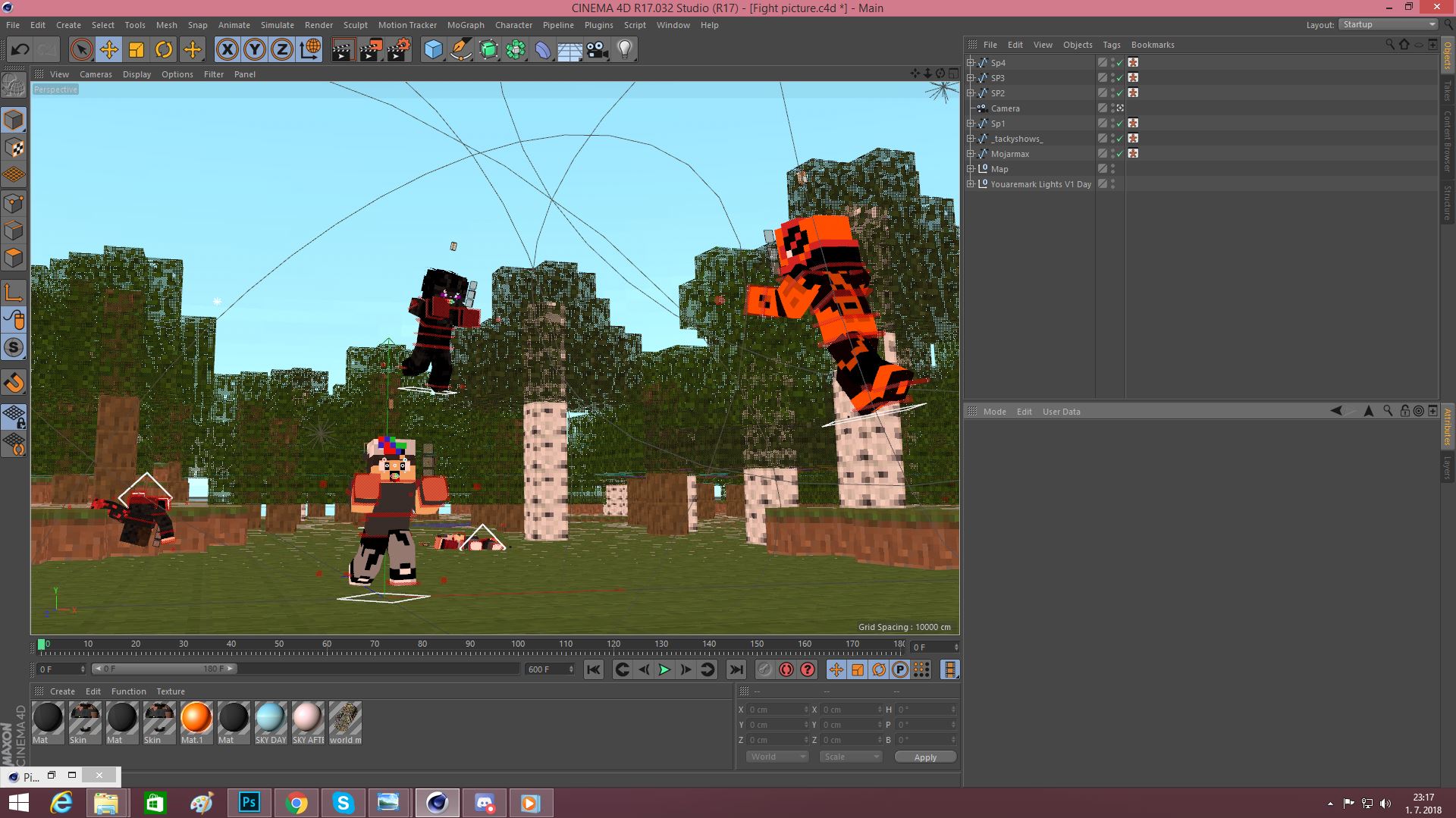The height and width of the screenshot is (818, 1456).
Task: Add a Cube primitive object
Action: [x=433, y=50]
